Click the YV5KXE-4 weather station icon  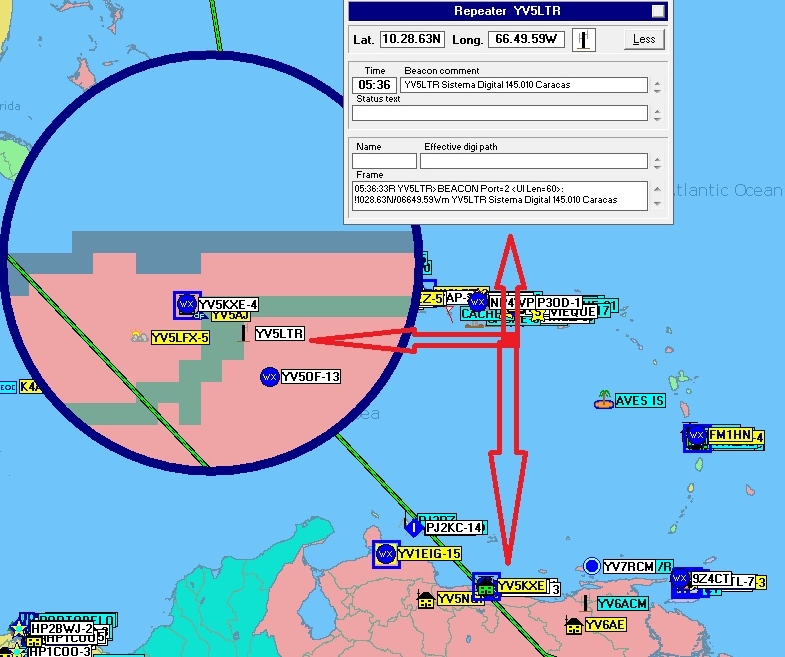point(185,304)
